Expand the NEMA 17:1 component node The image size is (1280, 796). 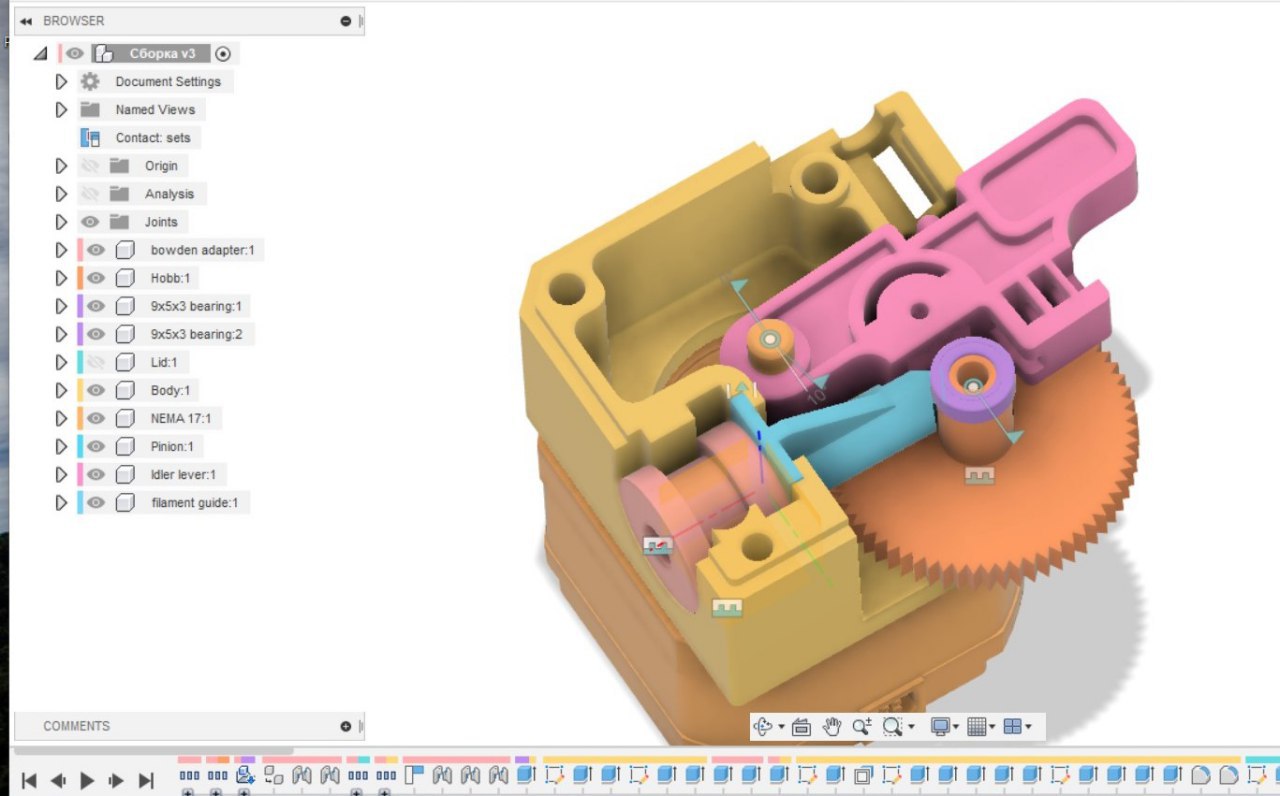pyautogui.click(x=61, y=418)
